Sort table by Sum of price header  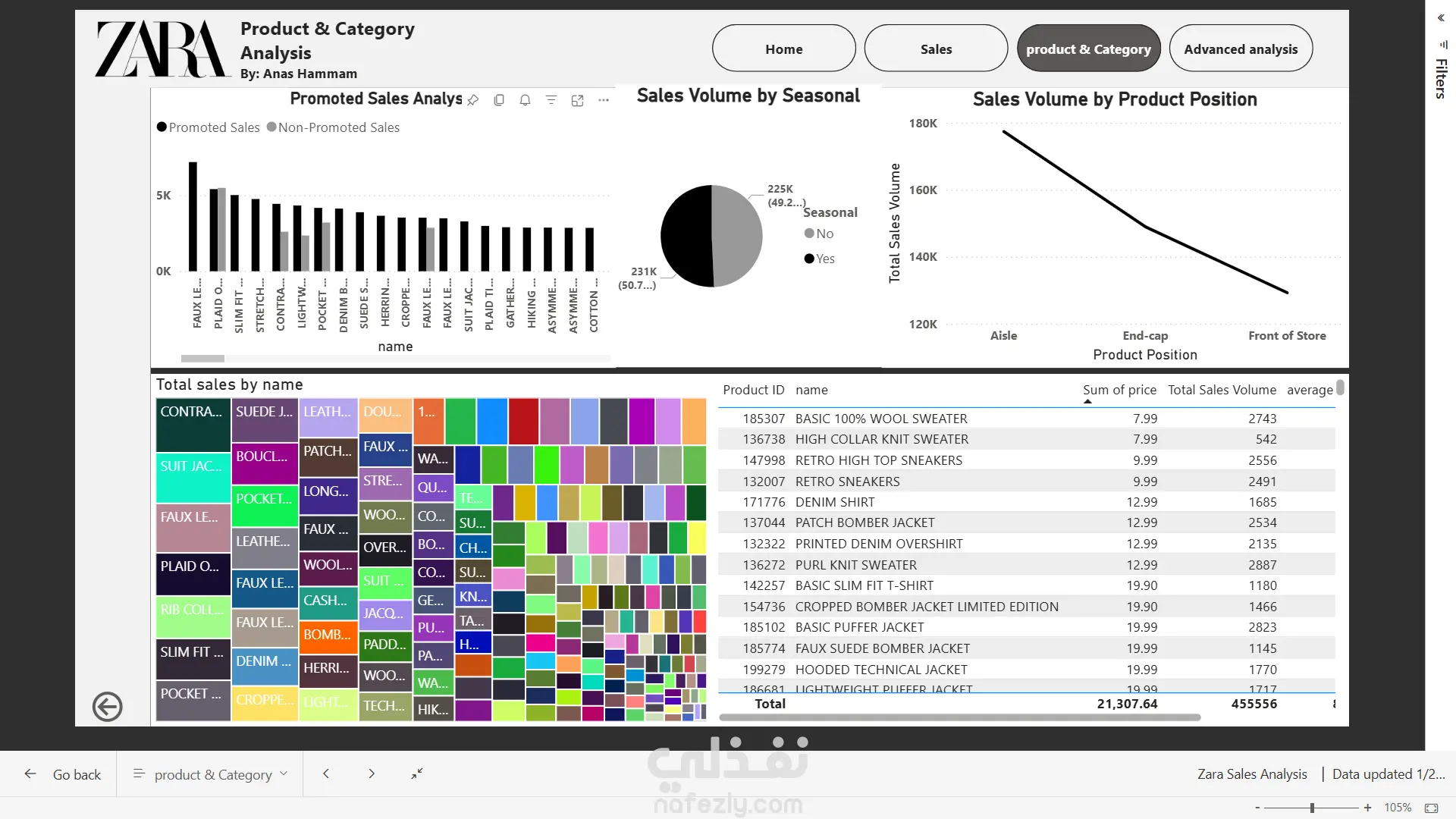coord(1119,390)
